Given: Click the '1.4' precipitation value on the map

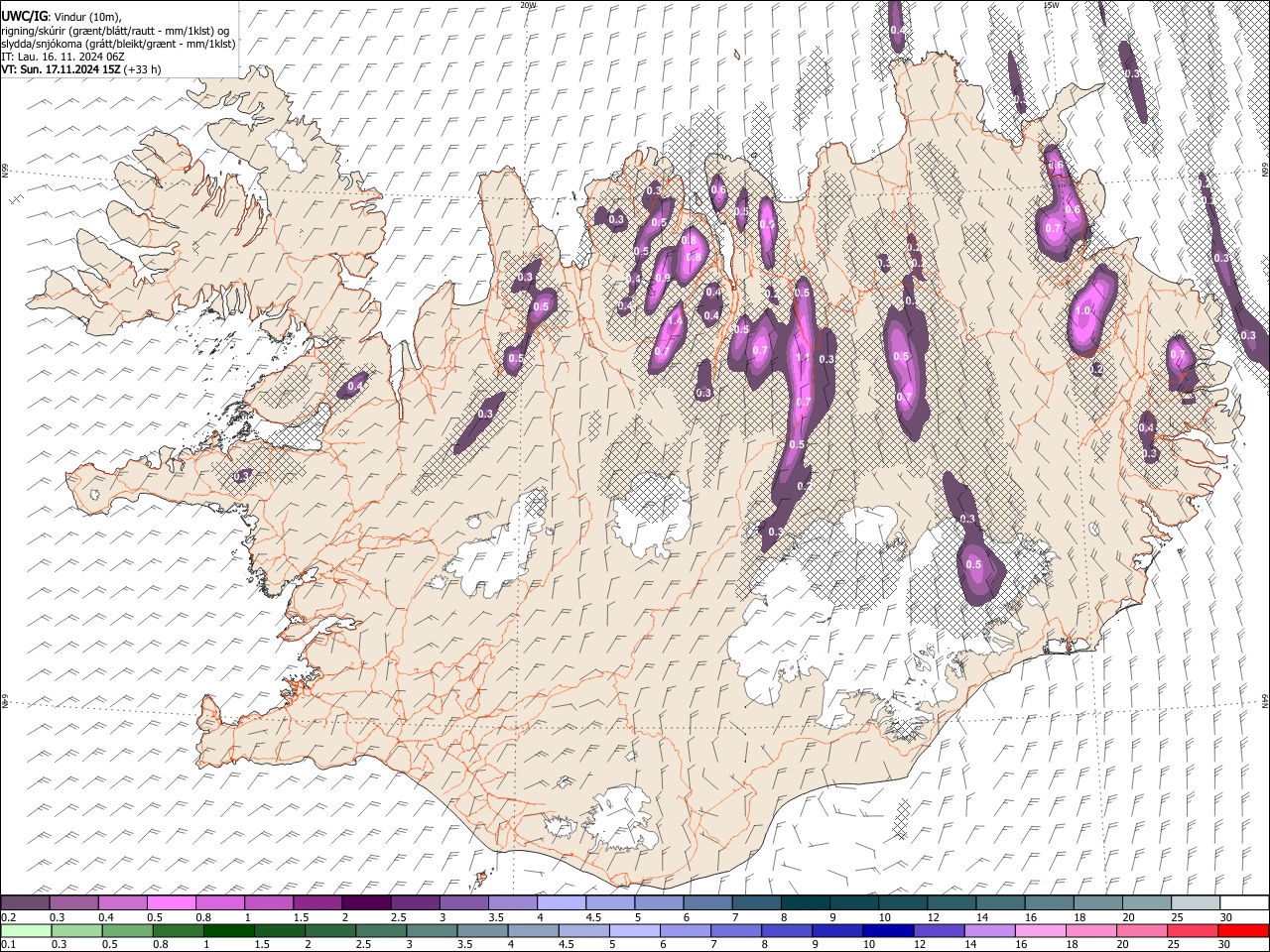Looking at the screenshot, I should click(x=676, y=320).
